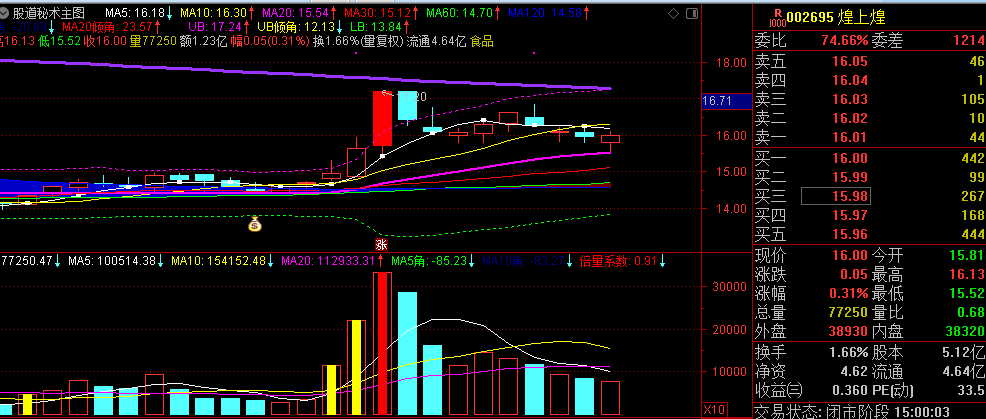
Task: Click the 现价 16.00 value
Action: pos(850,255)
